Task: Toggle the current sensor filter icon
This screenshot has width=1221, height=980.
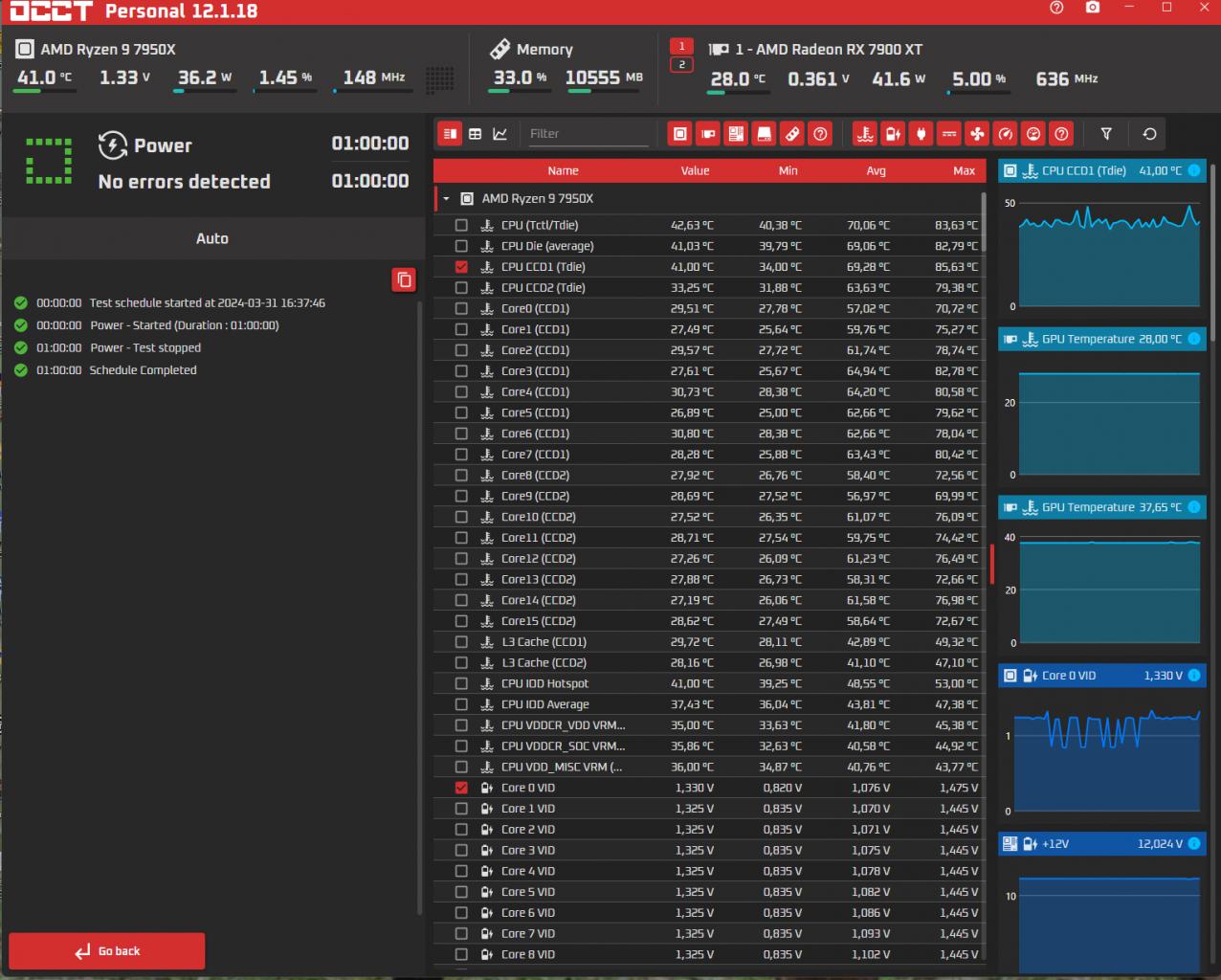Action: [949, 134]
